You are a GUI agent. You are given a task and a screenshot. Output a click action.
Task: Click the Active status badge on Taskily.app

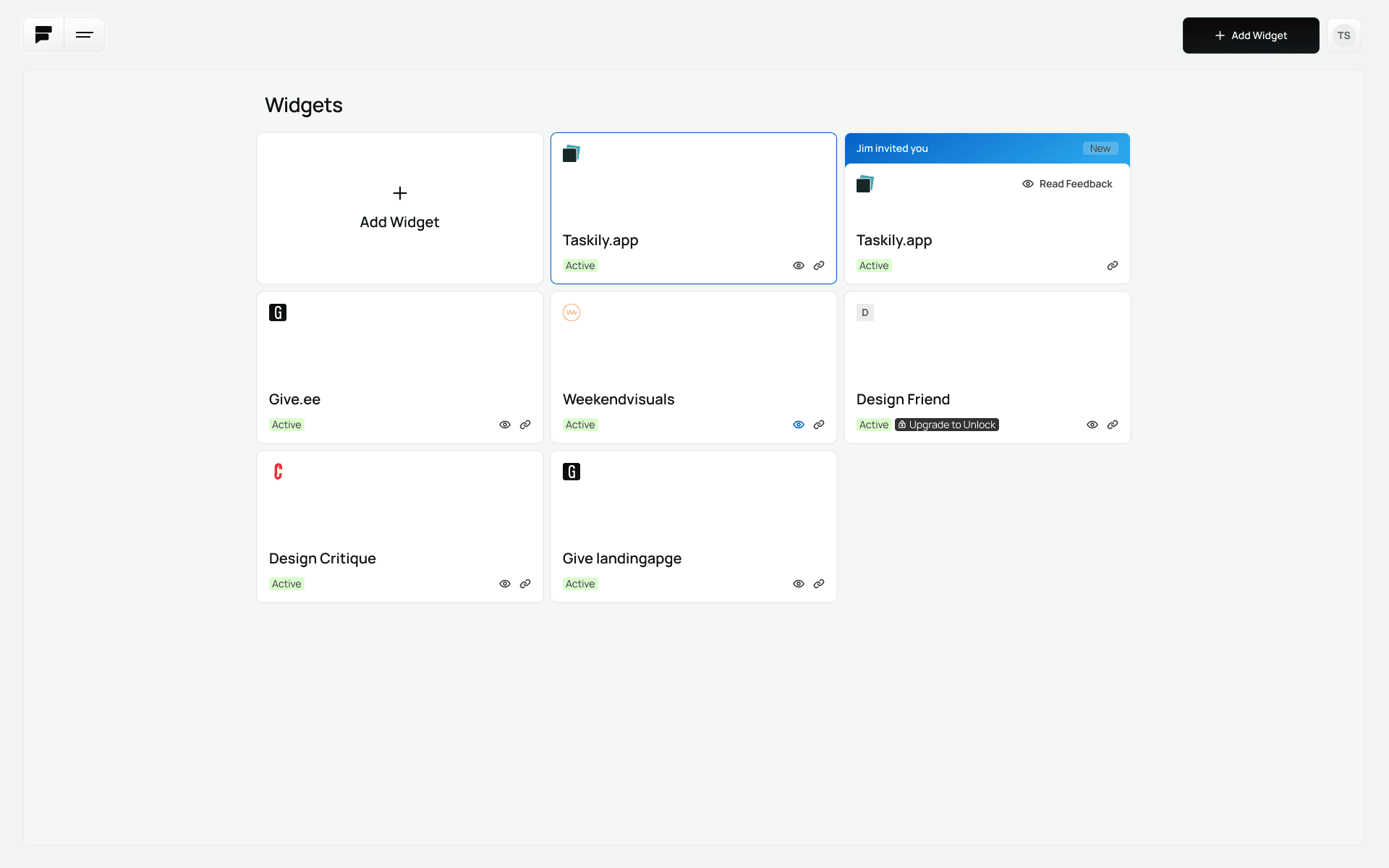tap(580, 265)
